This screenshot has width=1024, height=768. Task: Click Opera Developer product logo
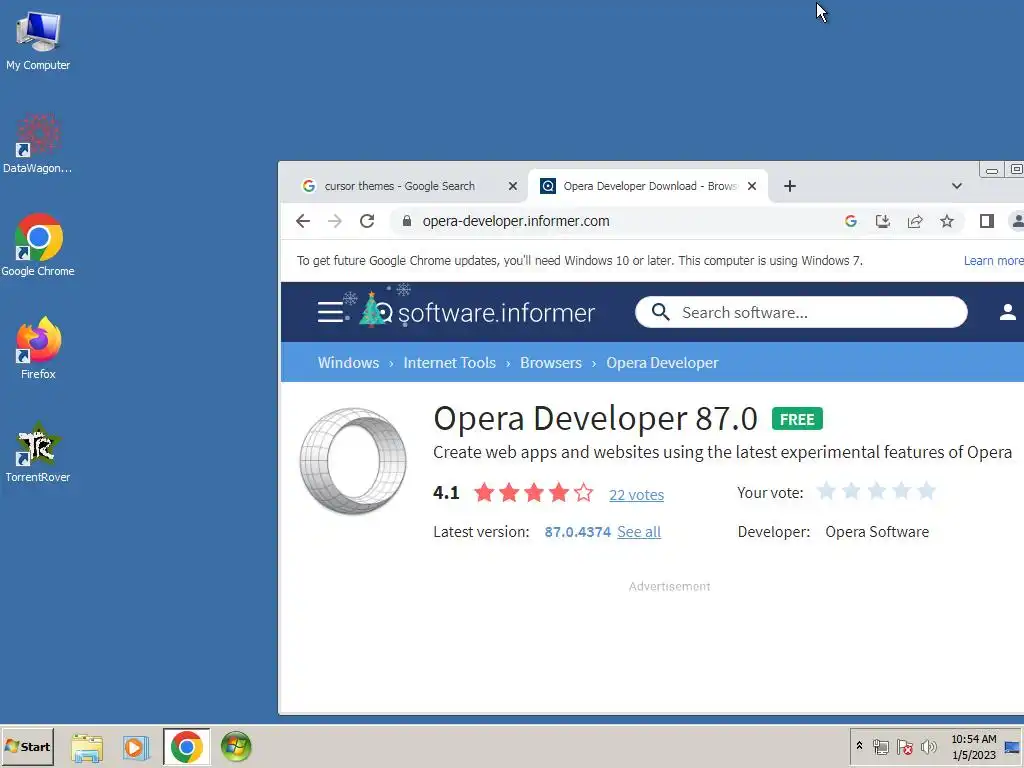click(353, 460)
